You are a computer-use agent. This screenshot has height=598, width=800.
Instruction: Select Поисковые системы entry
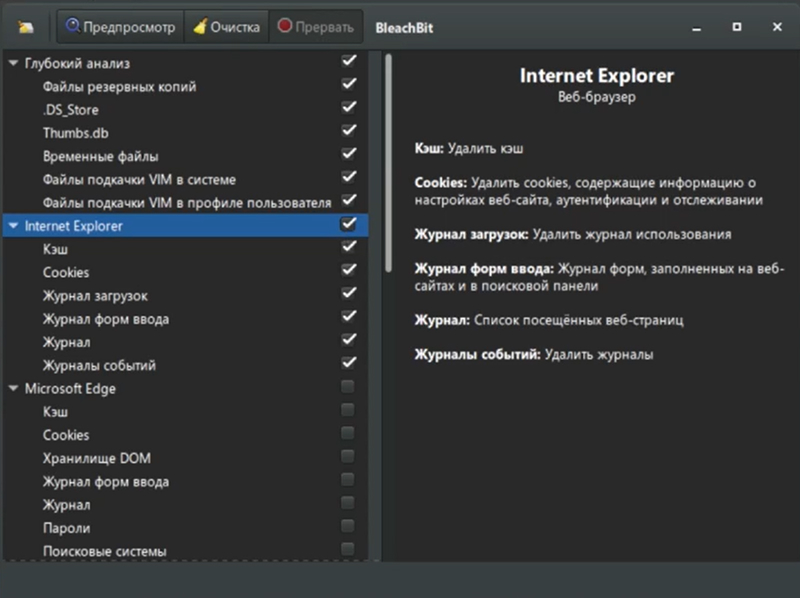pyautogui.click(x=105, y=552)
